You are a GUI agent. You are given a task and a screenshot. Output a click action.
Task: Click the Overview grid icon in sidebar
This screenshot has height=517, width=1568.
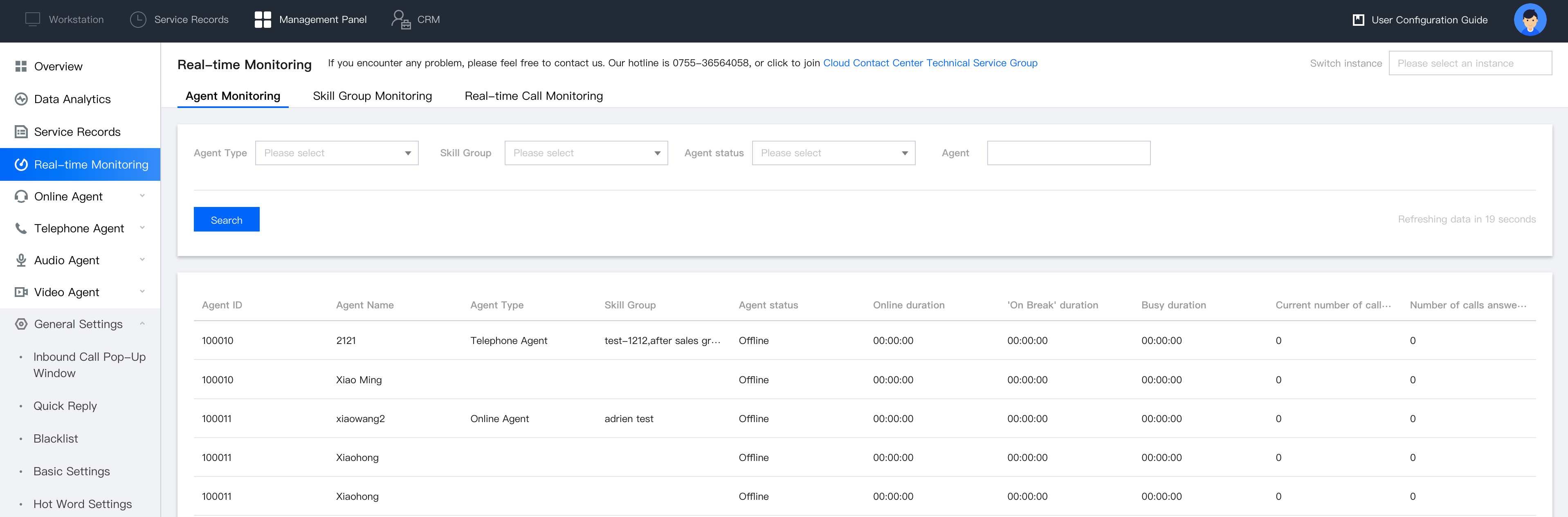pos(21,66)
